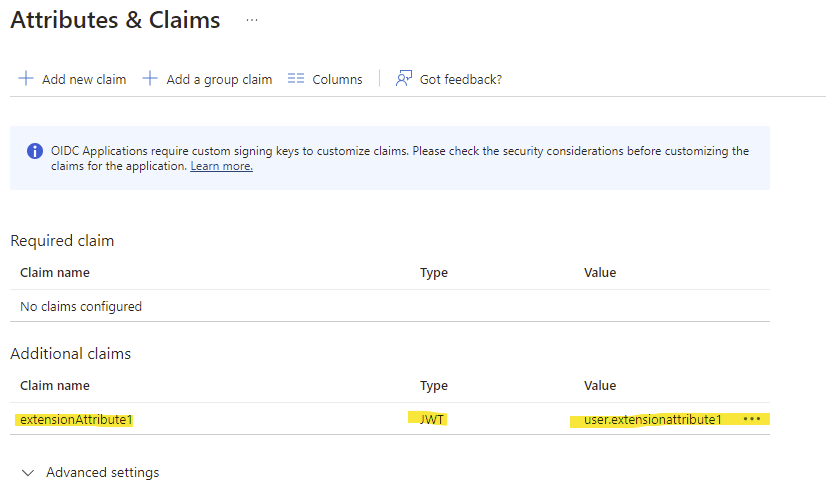Click the chevron next to Advanced settings
The width and height of the screenshot is (826, 495).
28,473
